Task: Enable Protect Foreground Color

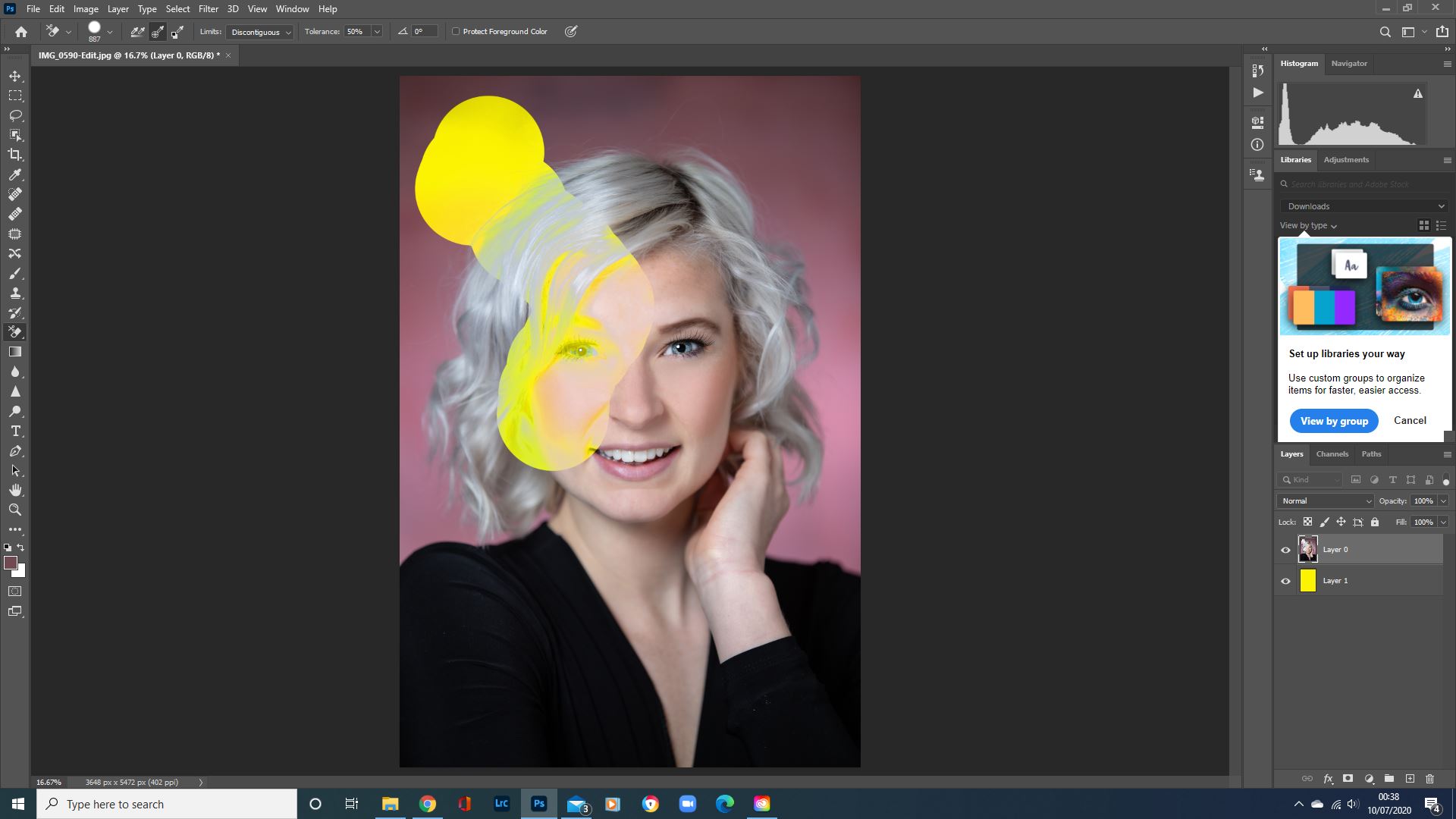Action: click(x=456, y=31)
